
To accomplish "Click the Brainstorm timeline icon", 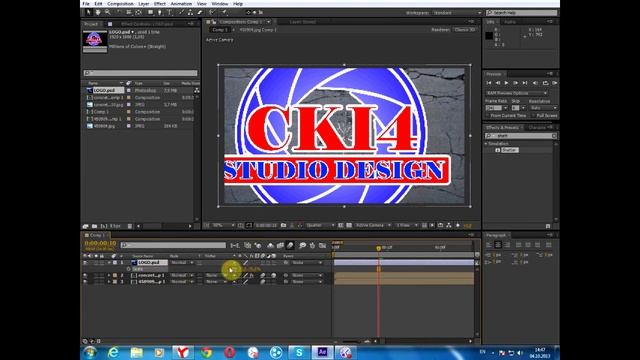I will point(302,245).
